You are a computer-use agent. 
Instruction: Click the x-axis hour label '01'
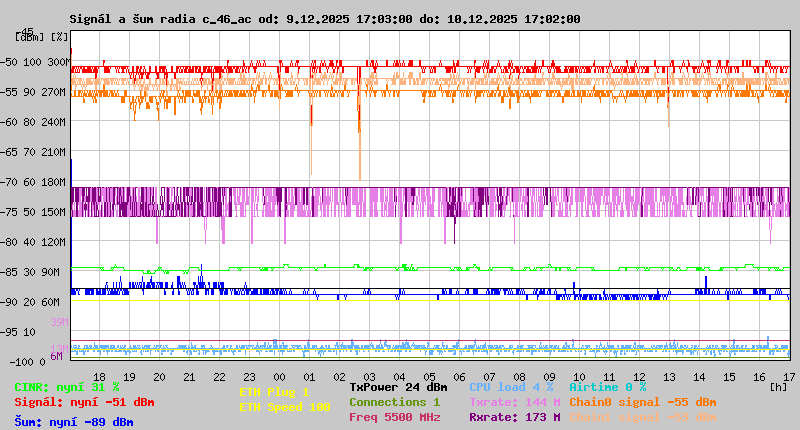(x=309, y=377)
